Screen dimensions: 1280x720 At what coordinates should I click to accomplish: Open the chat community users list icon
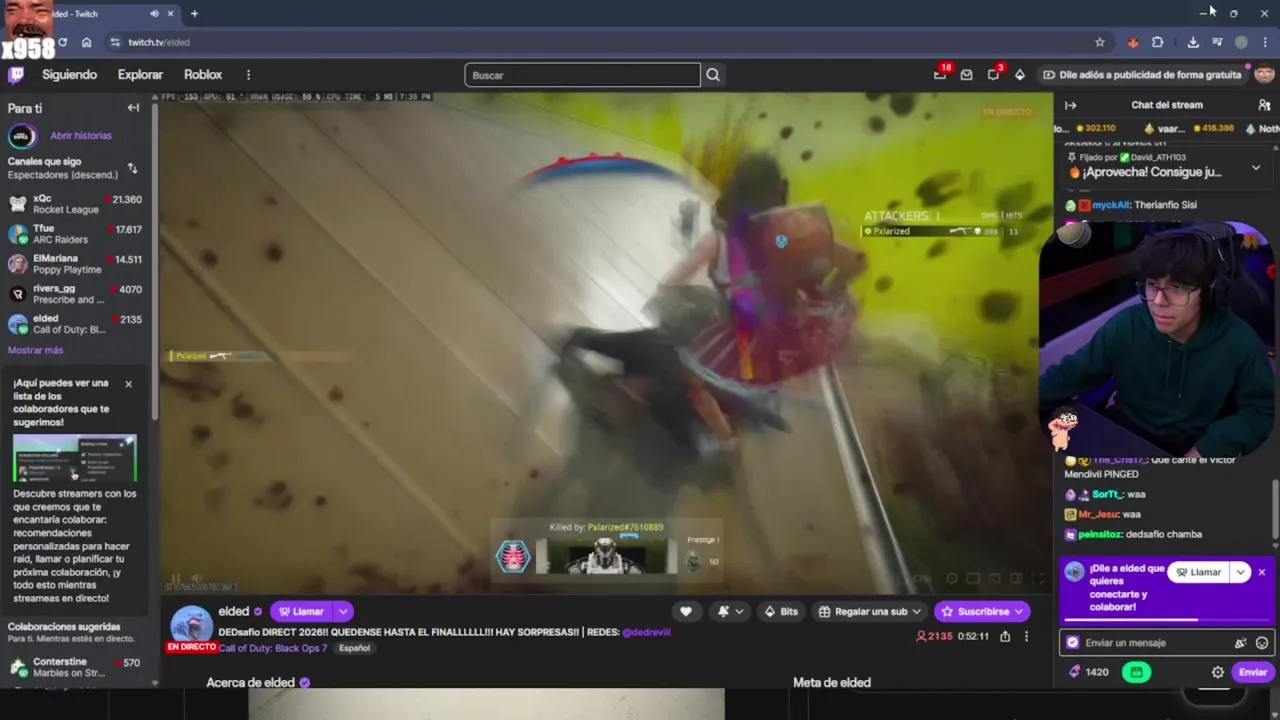click(1264, 105)
